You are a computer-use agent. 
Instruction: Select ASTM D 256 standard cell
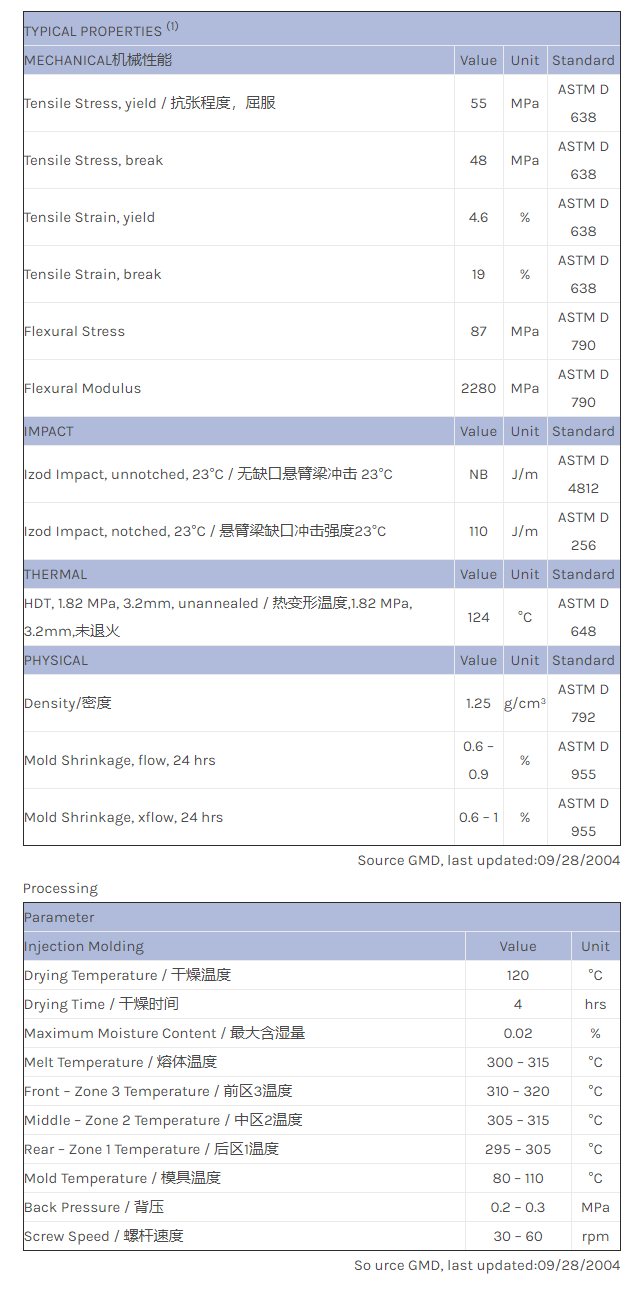pos(583,531)
